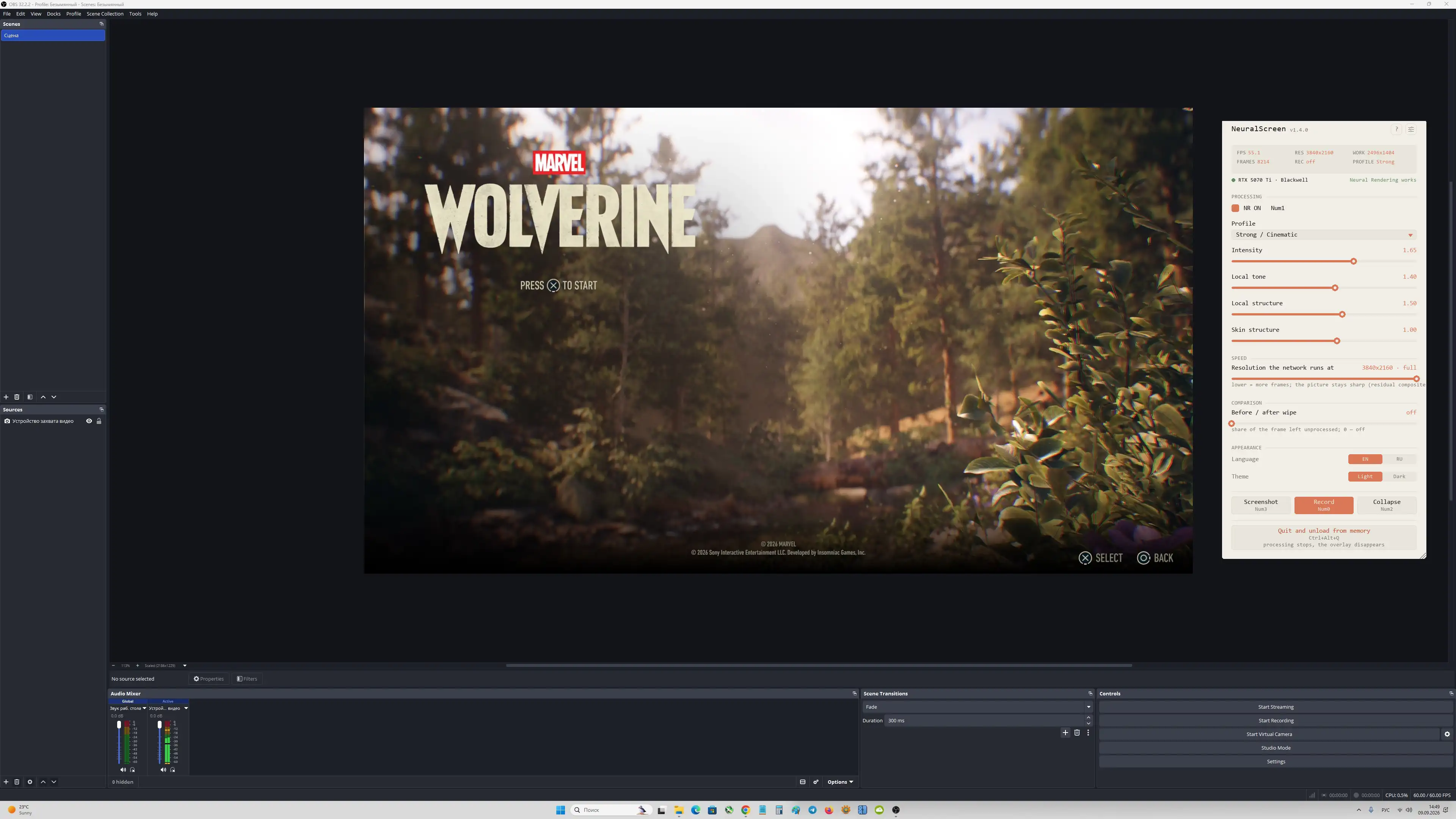Mute the Звук раб. стола audio channel

(x=123, y=769)
